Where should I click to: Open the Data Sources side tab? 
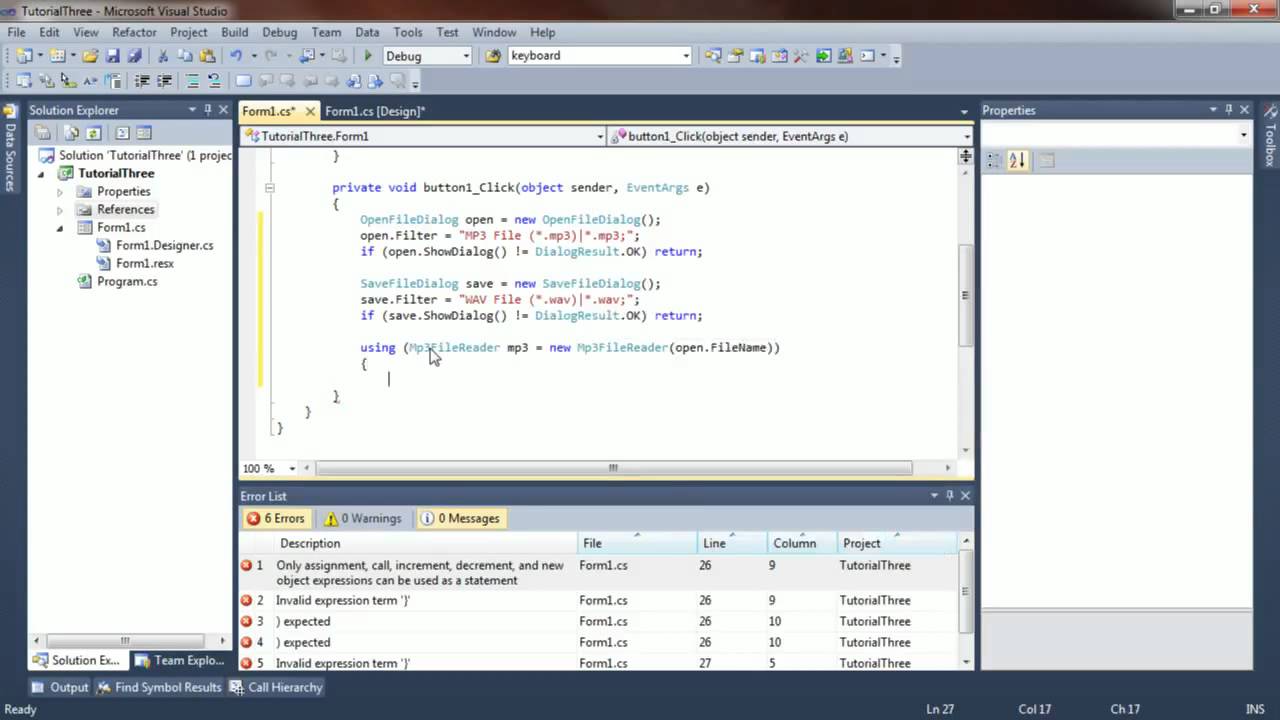click(x=9, y=148)
